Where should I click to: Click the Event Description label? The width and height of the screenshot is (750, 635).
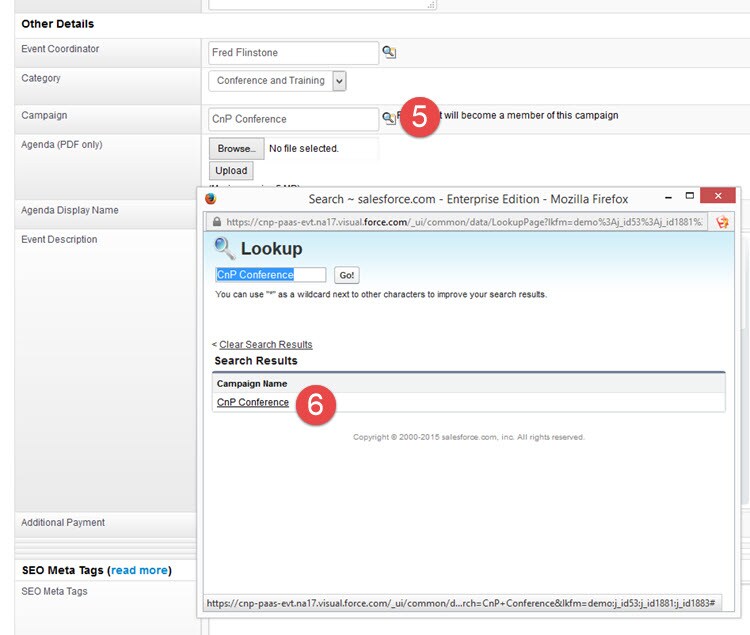(59, 239)
